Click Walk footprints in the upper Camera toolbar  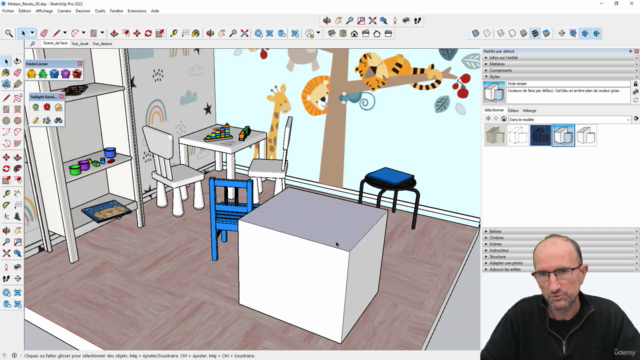(x=418, y=20)
